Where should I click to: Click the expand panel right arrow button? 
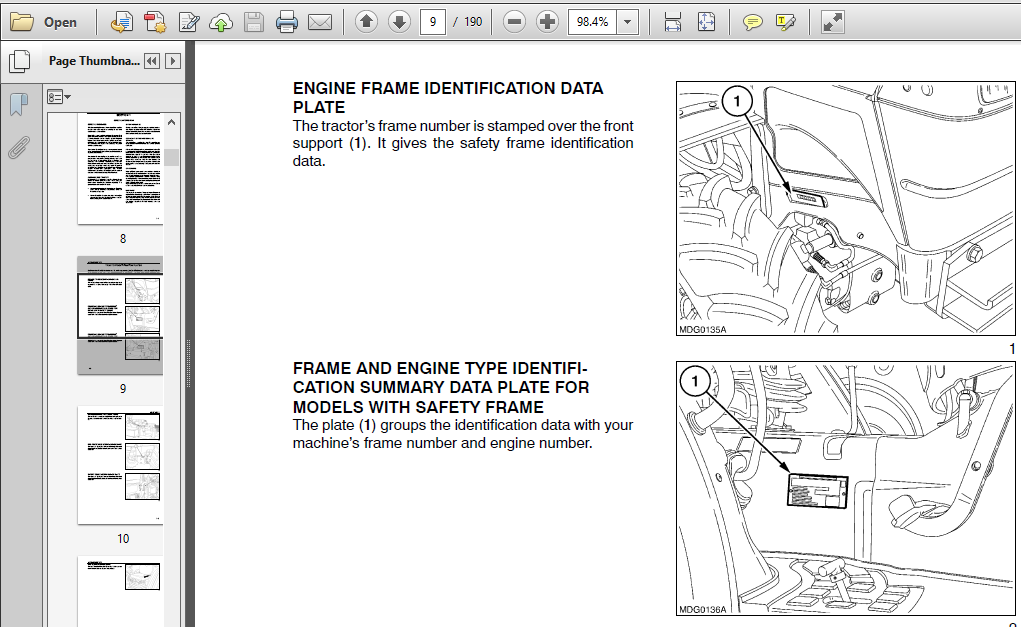(x=173, y=61)
